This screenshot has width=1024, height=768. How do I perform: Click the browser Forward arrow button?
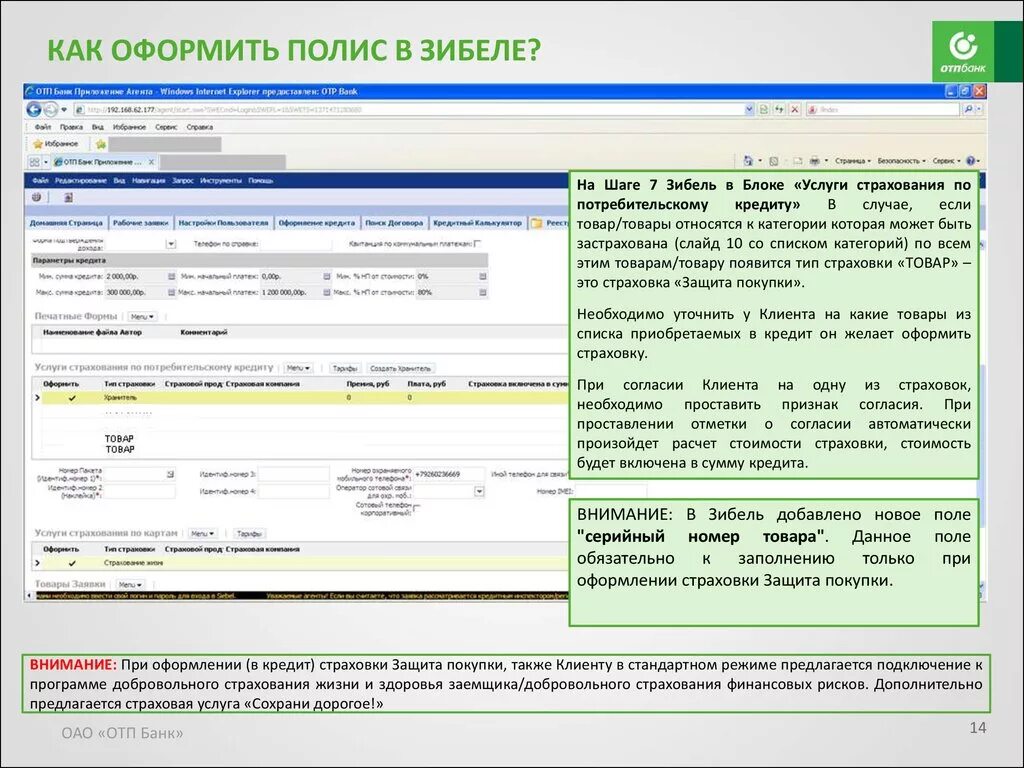50,109
